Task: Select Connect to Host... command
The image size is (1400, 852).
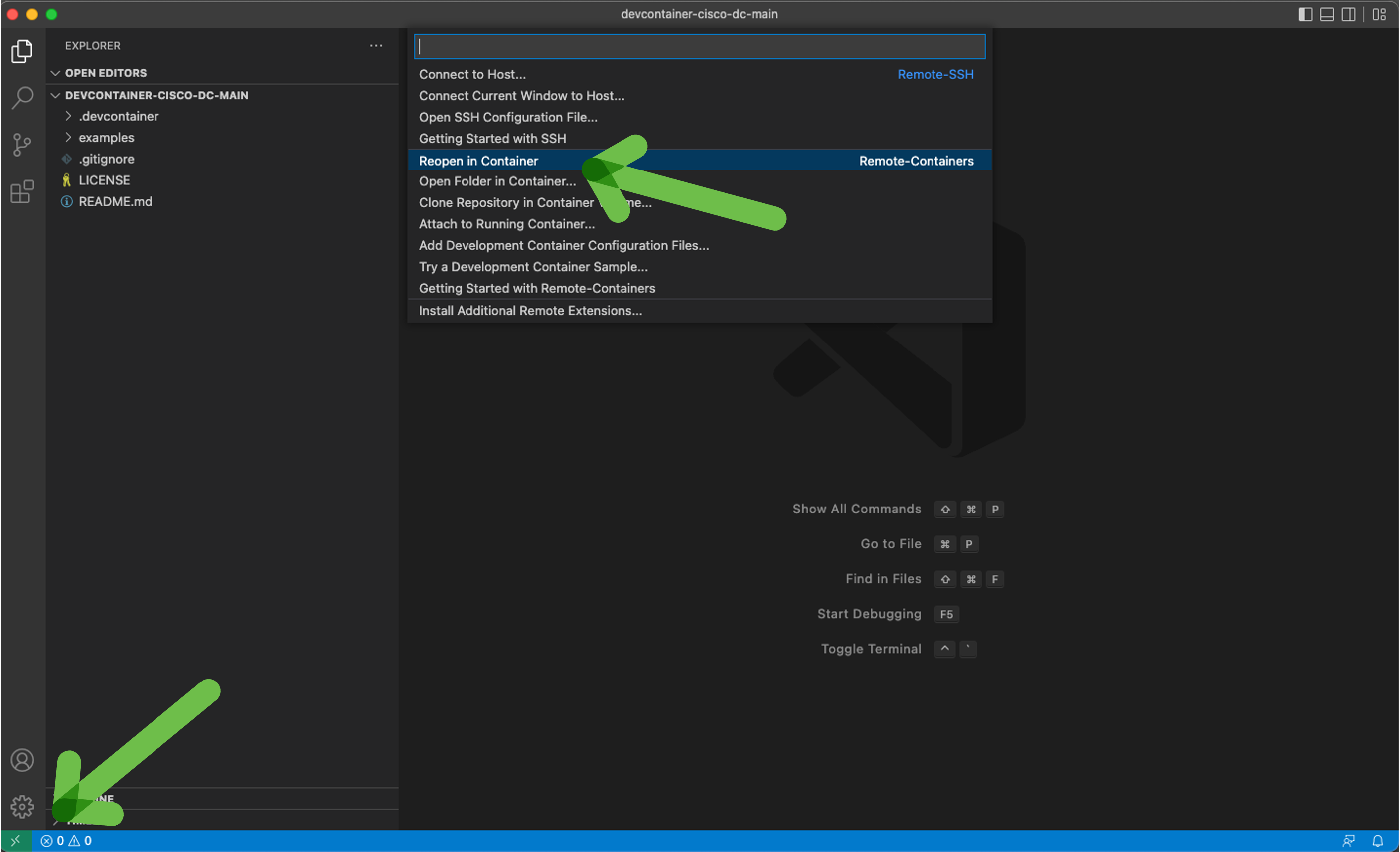Action: click(x=699, y=74)
